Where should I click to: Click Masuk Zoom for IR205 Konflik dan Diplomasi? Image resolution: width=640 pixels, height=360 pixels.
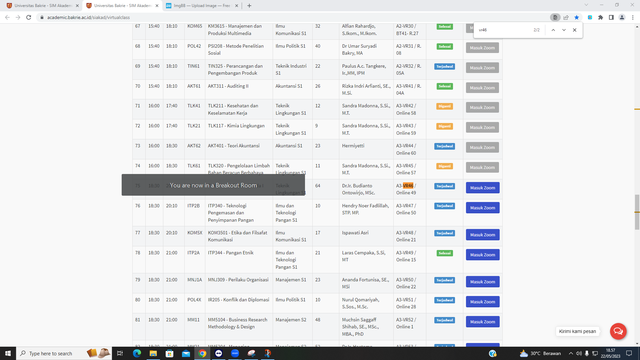coord(482,302)
